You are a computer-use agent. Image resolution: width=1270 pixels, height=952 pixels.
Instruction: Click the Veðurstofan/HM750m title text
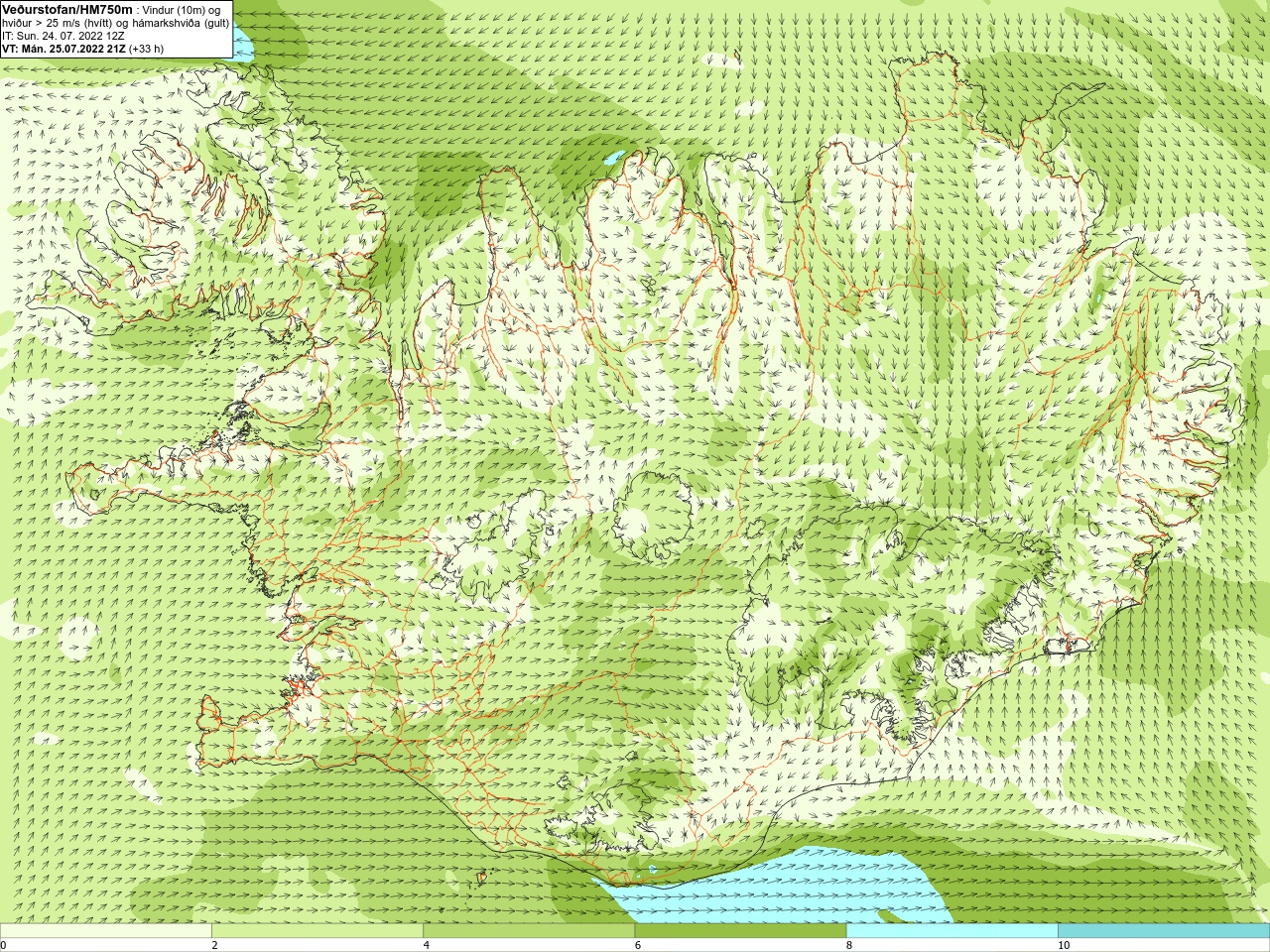point(67,9)
